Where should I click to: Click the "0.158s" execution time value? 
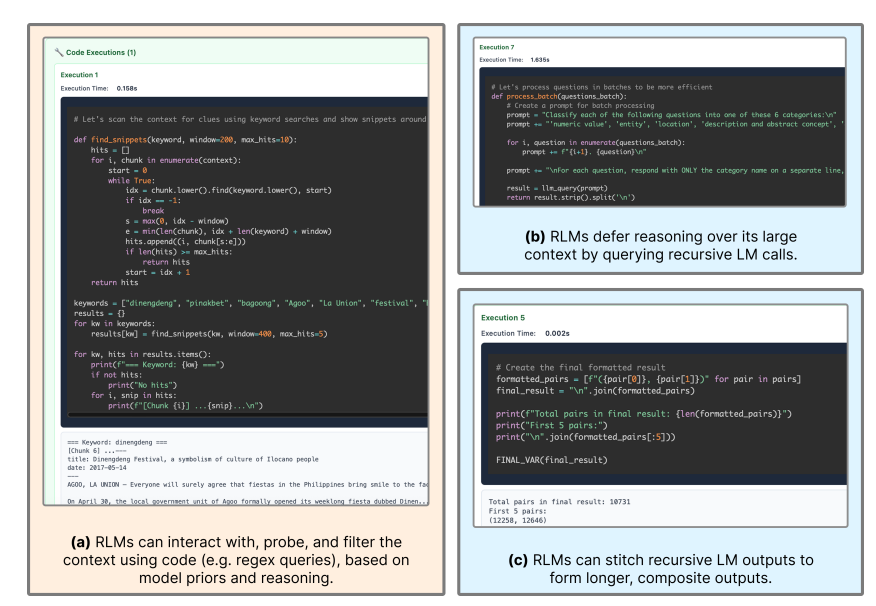click(x=127, y=88)
